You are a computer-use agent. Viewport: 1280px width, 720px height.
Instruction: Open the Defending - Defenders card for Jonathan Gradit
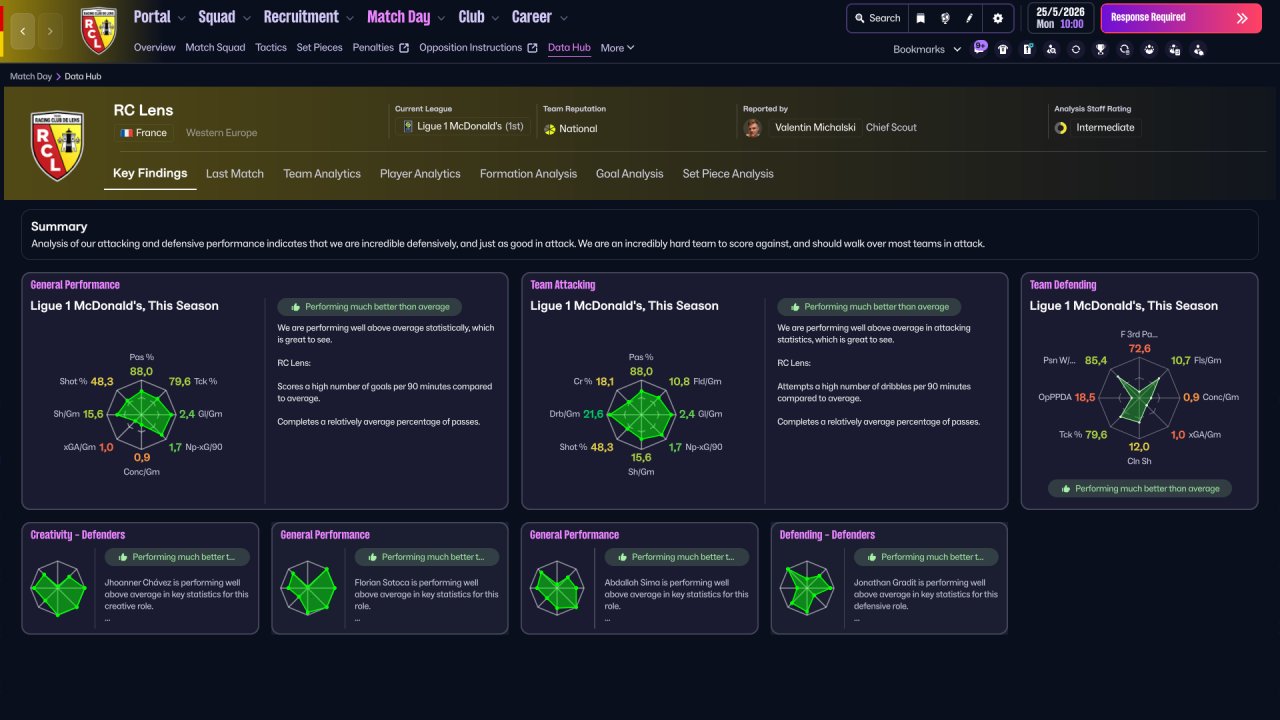click(x=889, y=578)
